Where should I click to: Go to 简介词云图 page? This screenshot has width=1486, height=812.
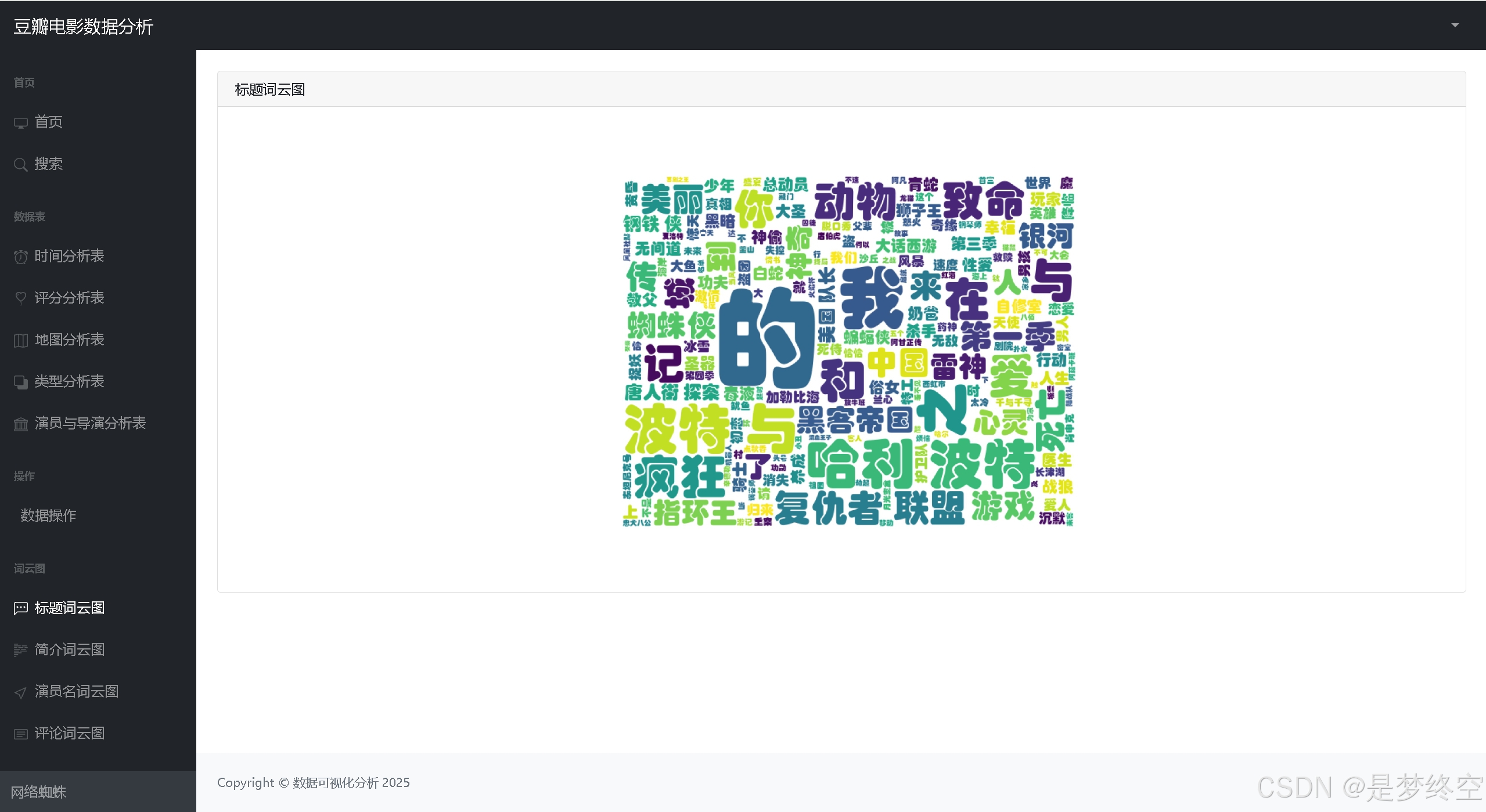click(x=69, y=649)
